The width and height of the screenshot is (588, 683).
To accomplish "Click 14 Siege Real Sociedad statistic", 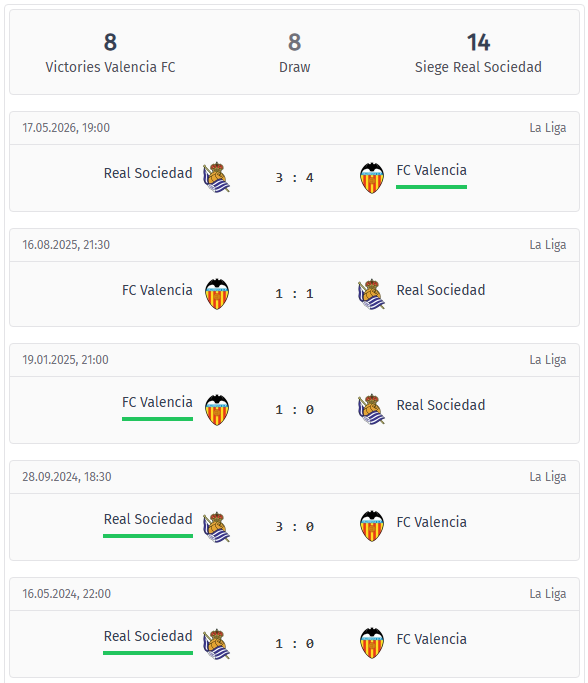I will tap(478, 53).
